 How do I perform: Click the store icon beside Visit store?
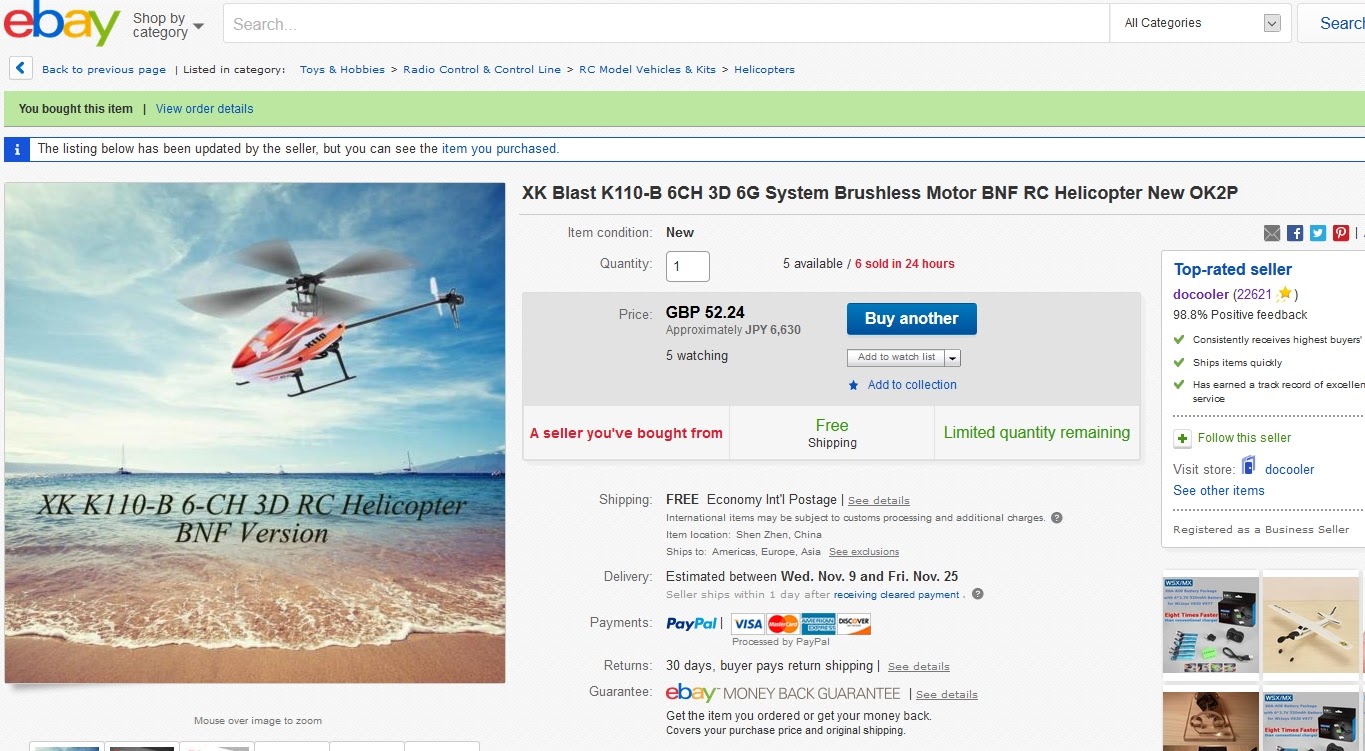click(1249, 466)
